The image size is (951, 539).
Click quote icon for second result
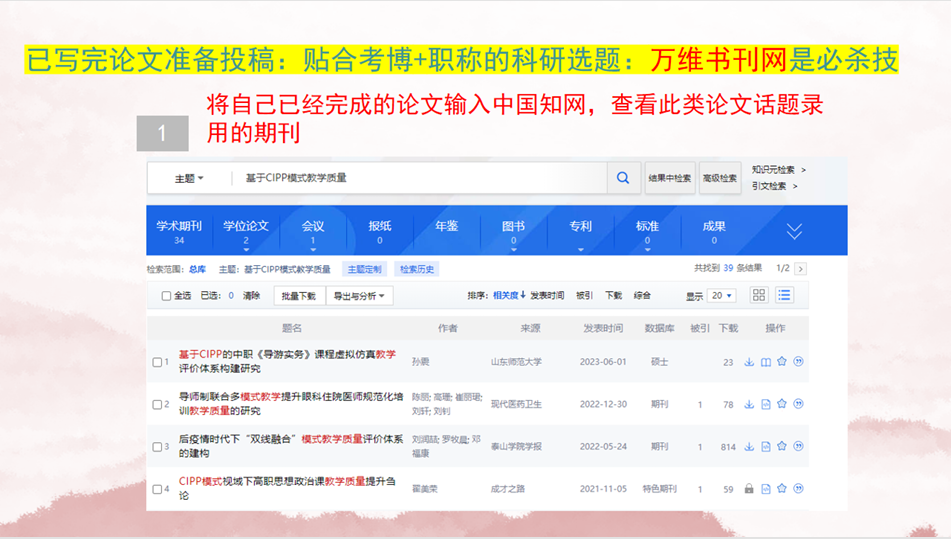pos(798,404)
